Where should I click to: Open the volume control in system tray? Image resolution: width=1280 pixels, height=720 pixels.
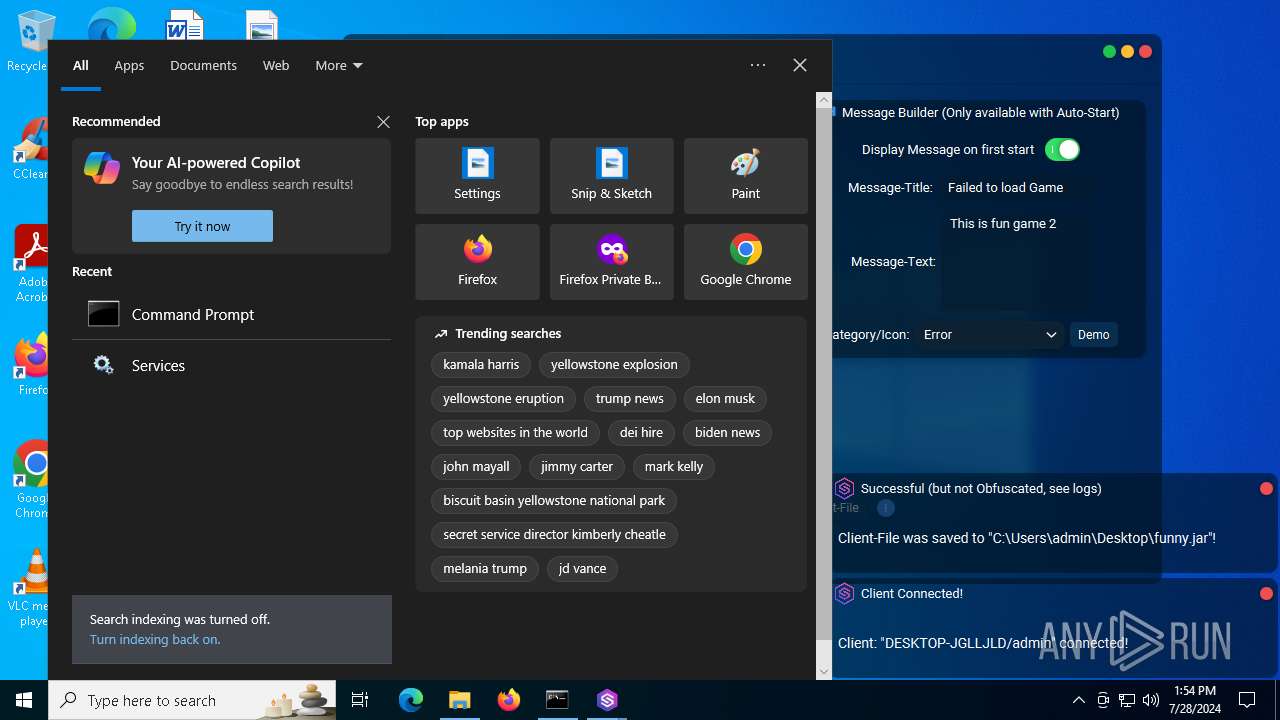click(1151, 700)
